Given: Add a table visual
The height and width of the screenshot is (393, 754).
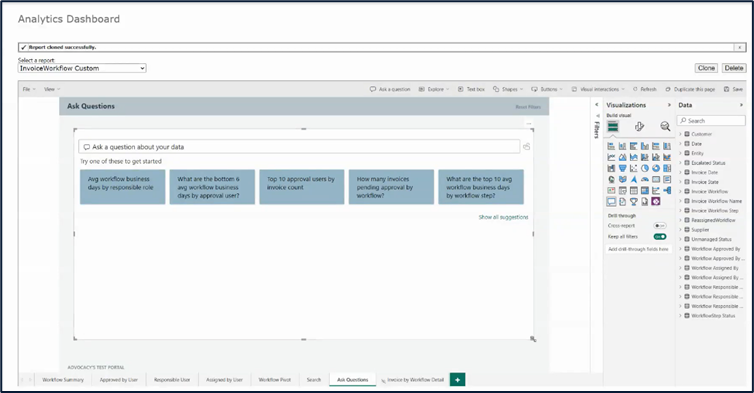Looking at the screenshot, I should (x=633, y=190).
